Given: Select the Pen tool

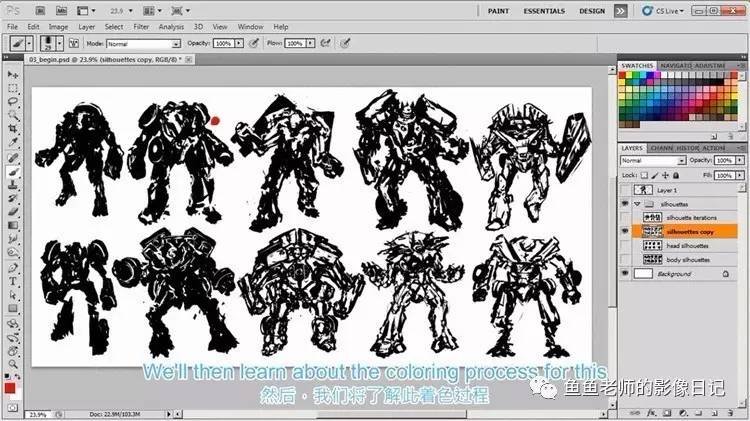Looking at the screenshot, I should (13, 268).
